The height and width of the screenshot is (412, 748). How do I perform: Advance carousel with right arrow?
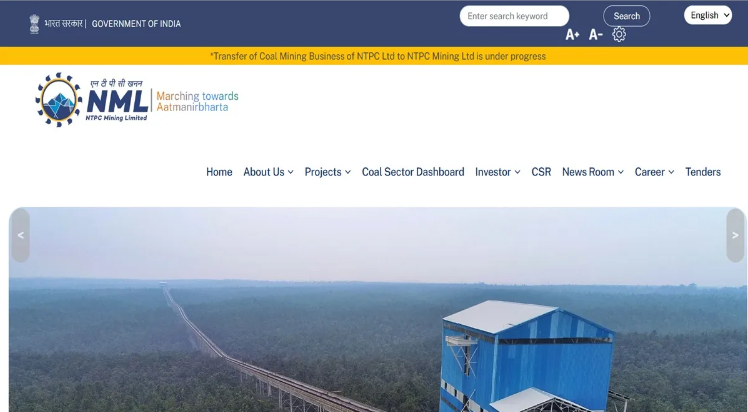(x=735, y=235)
